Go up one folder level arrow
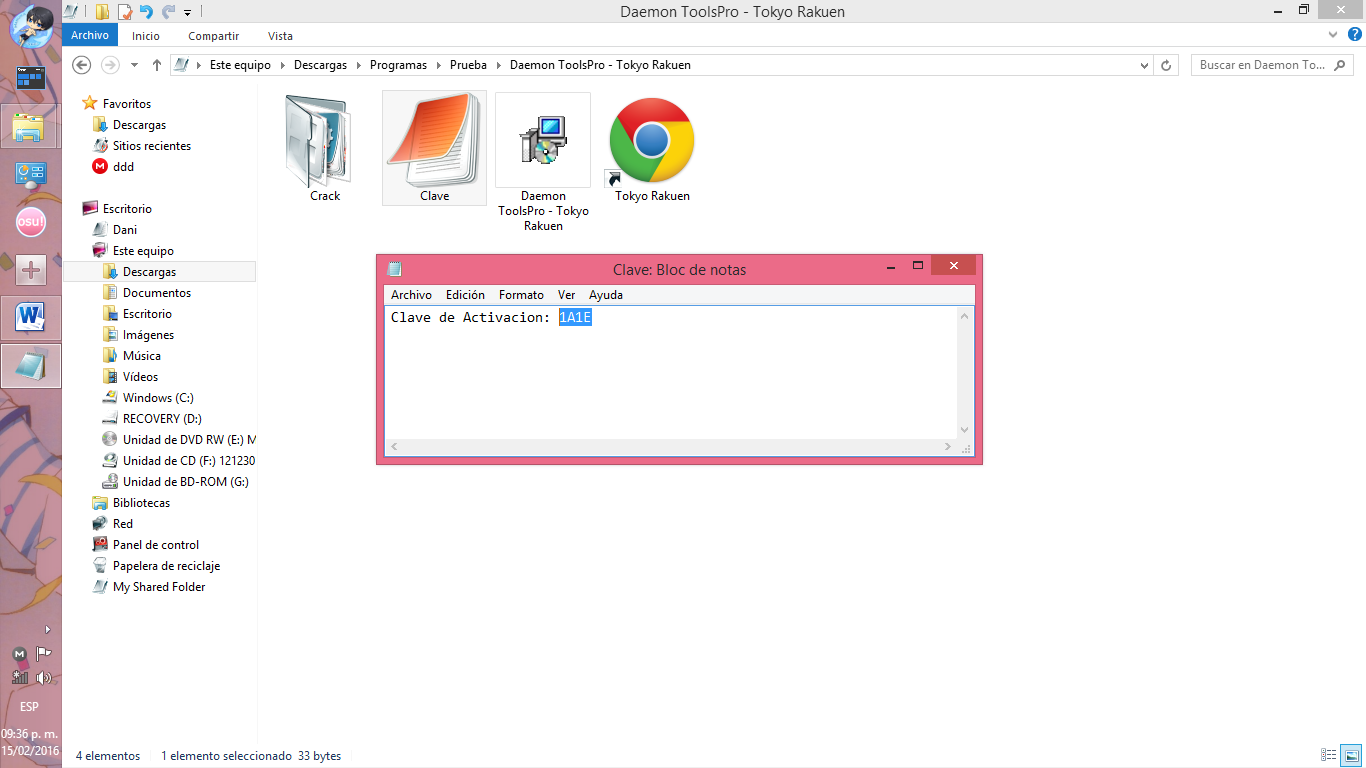1366x768 pixels. [x=157, y=65]
